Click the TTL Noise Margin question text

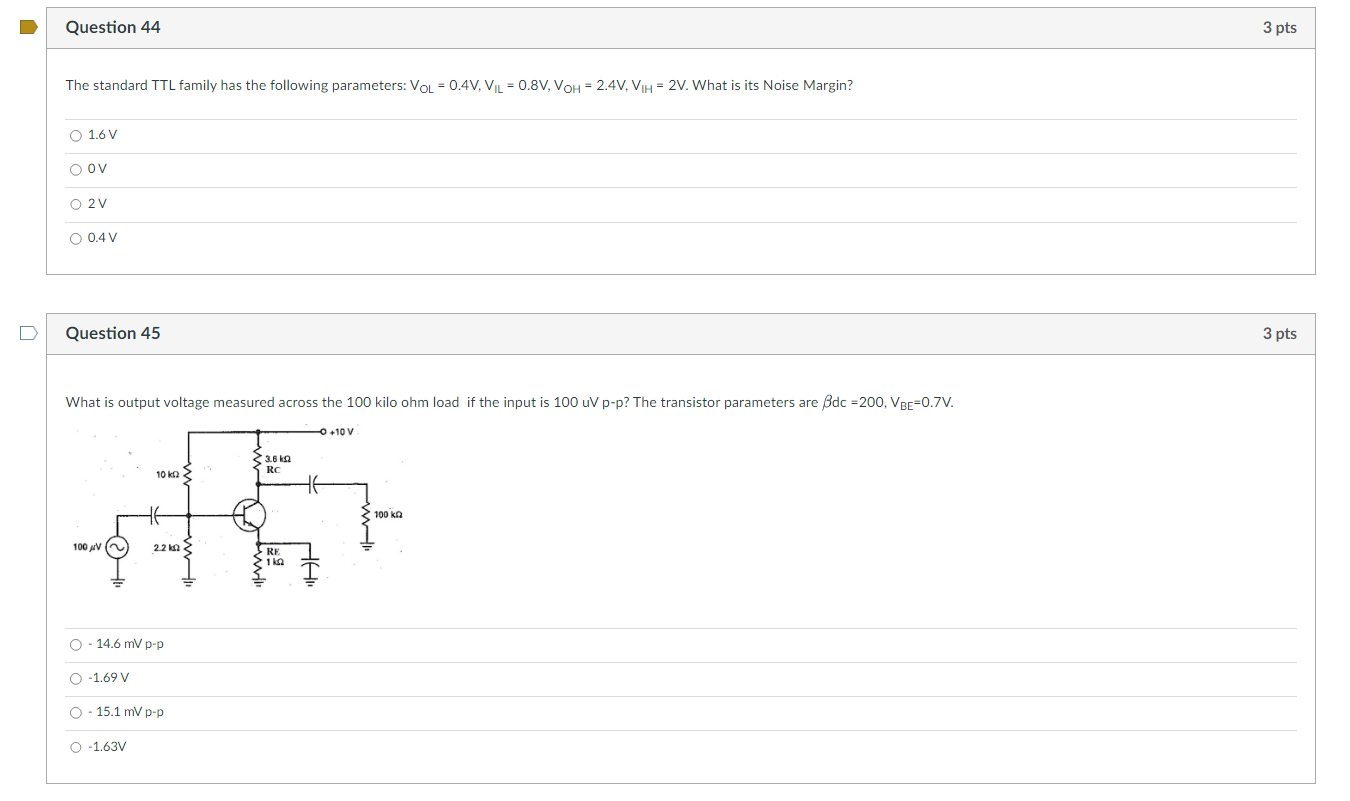(459, 85)
